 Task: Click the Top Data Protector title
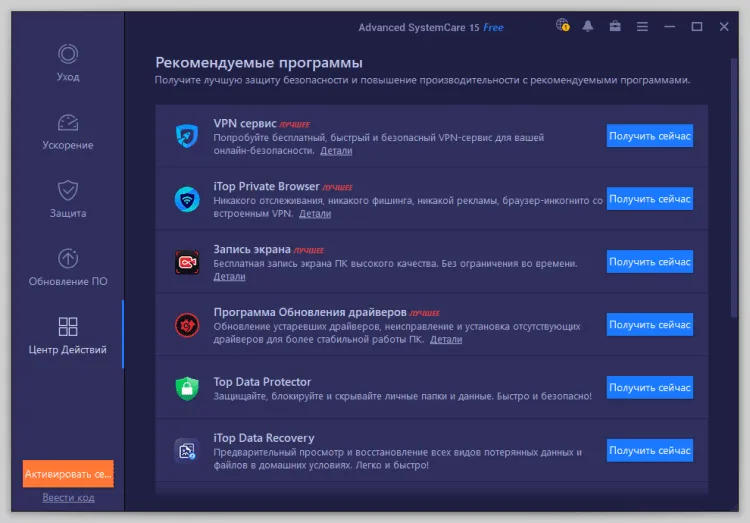(262, 382)
